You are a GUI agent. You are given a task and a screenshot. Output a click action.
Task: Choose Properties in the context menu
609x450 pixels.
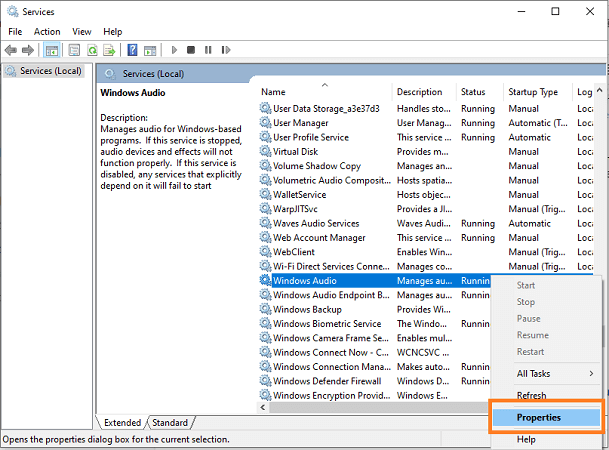tap(546, 418)
